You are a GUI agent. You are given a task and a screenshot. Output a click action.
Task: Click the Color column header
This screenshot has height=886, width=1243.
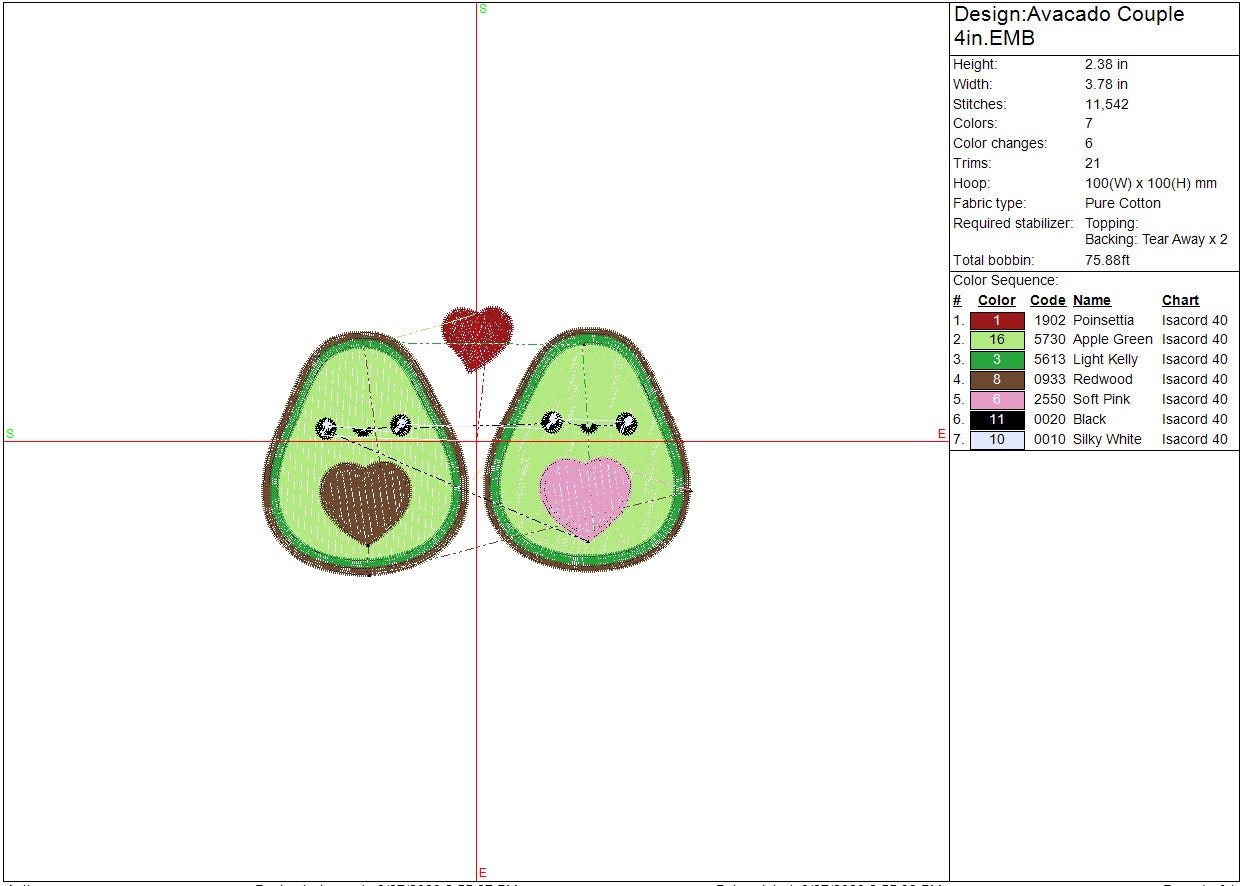996,300
